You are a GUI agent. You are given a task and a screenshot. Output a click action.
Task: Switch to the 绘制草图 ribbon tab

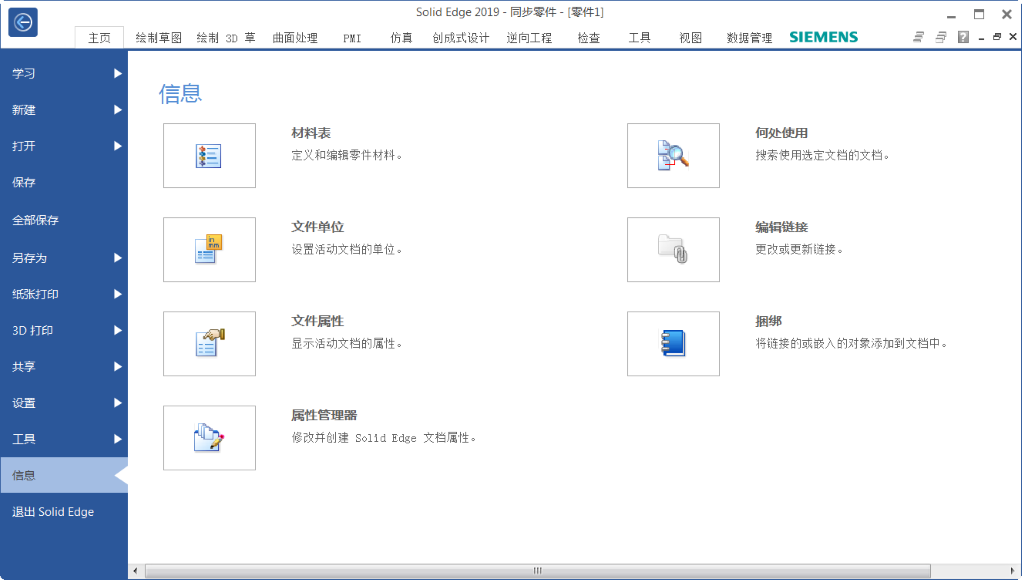pos(158,38)
